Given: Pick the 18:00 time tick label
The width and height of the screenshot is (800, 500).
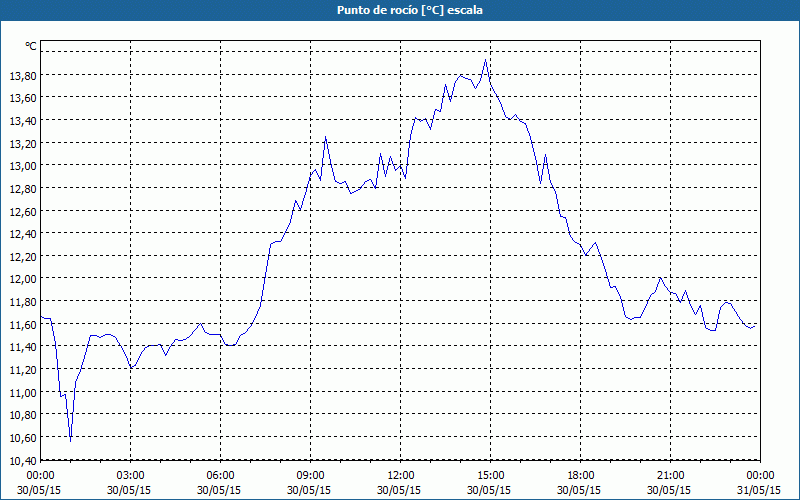Looking at the screenshot, I should click(581, 476).
